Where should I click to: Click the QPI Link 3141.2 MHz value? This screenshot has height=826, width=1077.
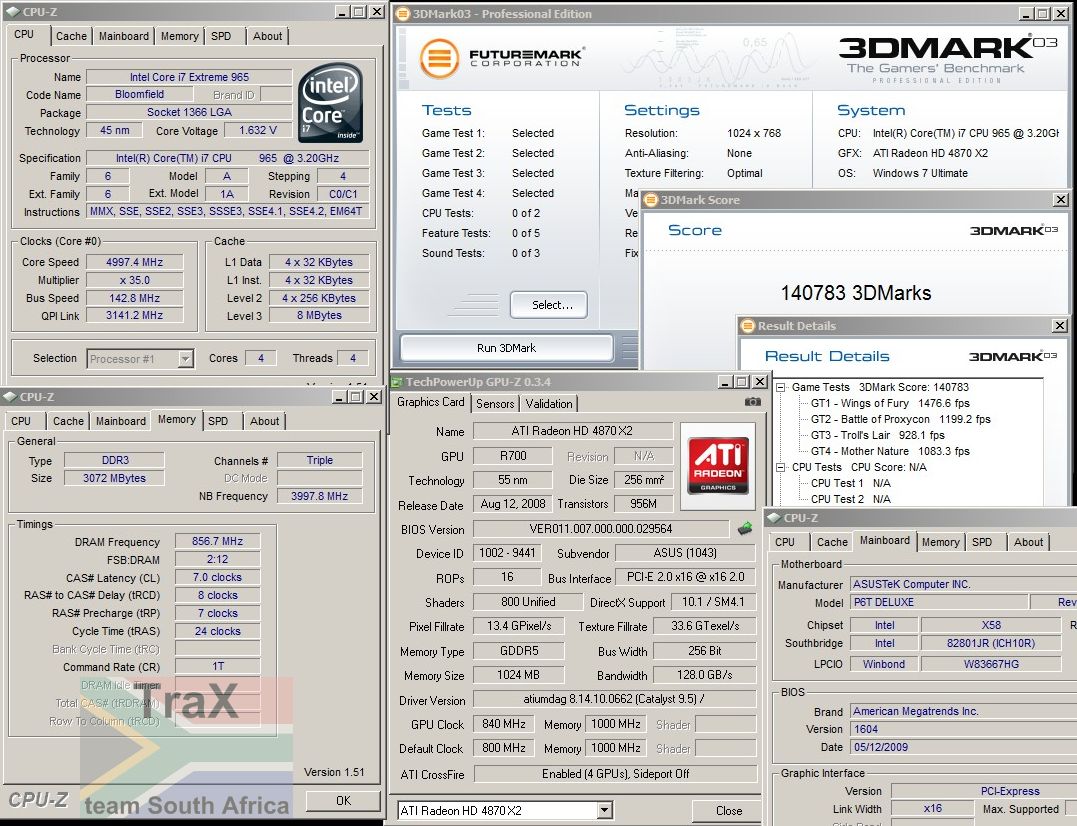click(135, 315)
